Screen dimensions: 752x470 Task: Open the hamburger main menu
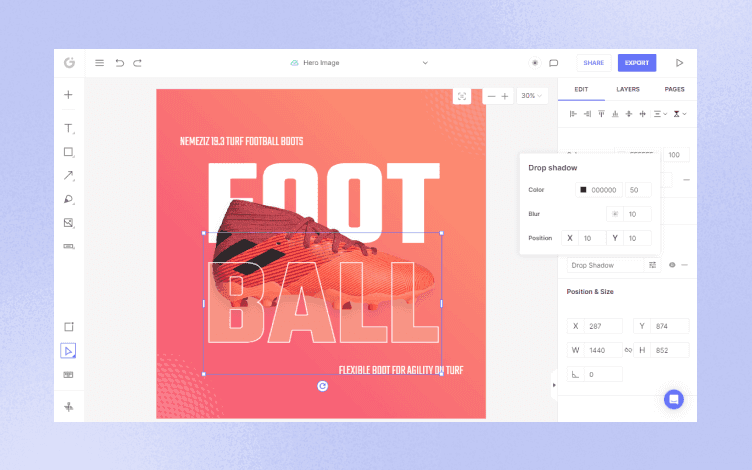click(x=99, y=63)
